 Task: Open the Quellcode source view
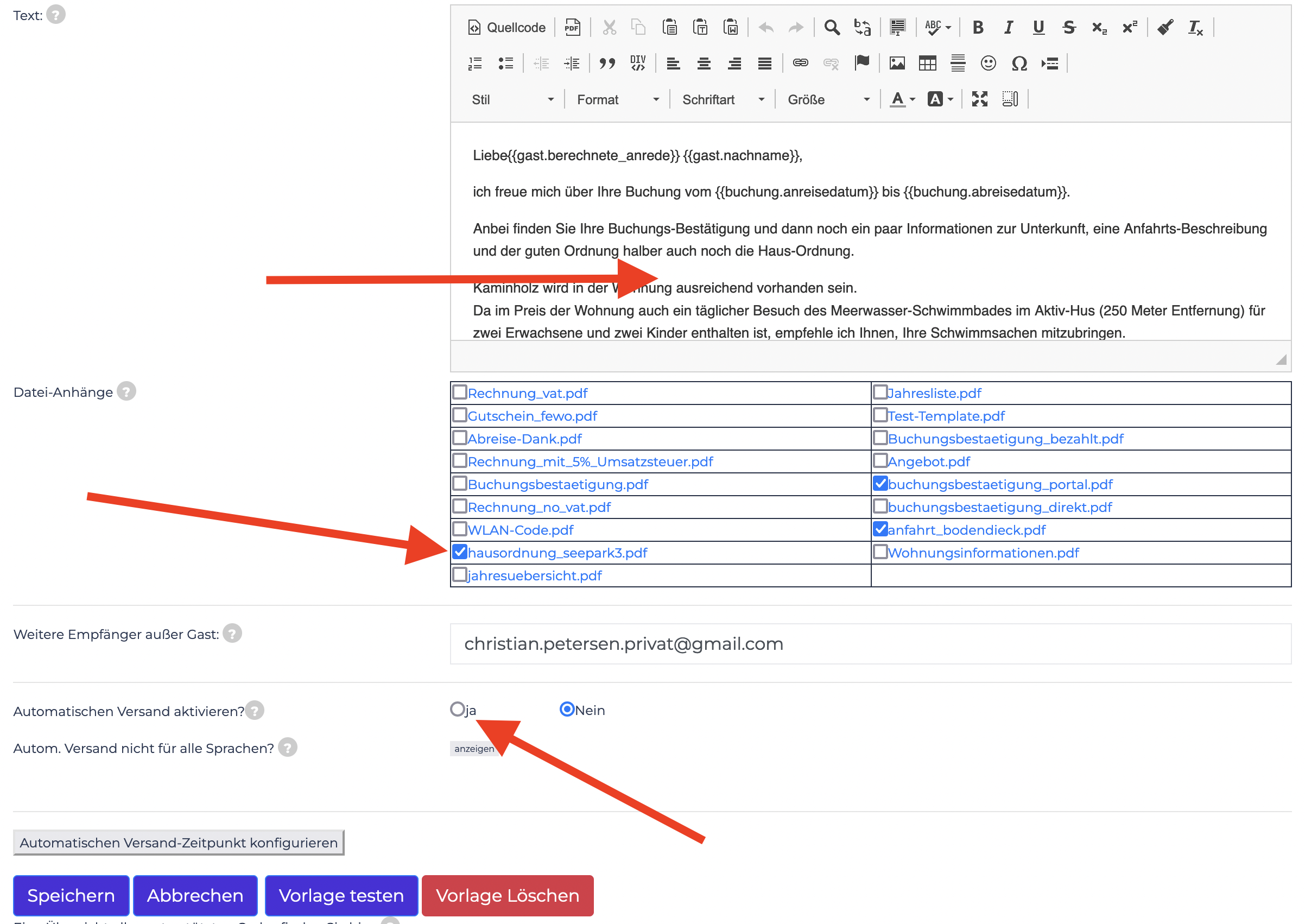click(x=506, y=27)
